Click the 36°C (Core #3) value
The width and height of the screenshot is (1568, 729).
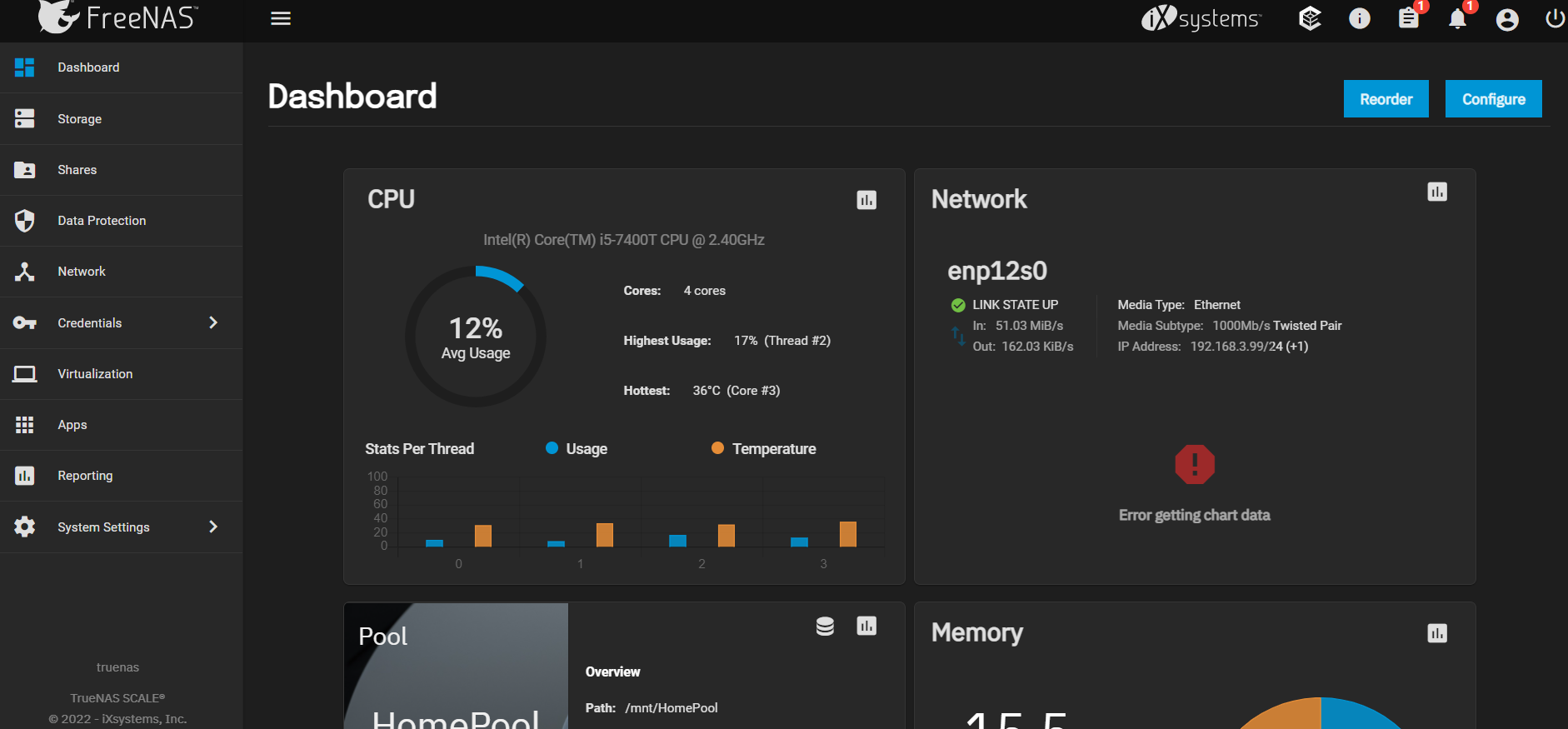(737, 391)
